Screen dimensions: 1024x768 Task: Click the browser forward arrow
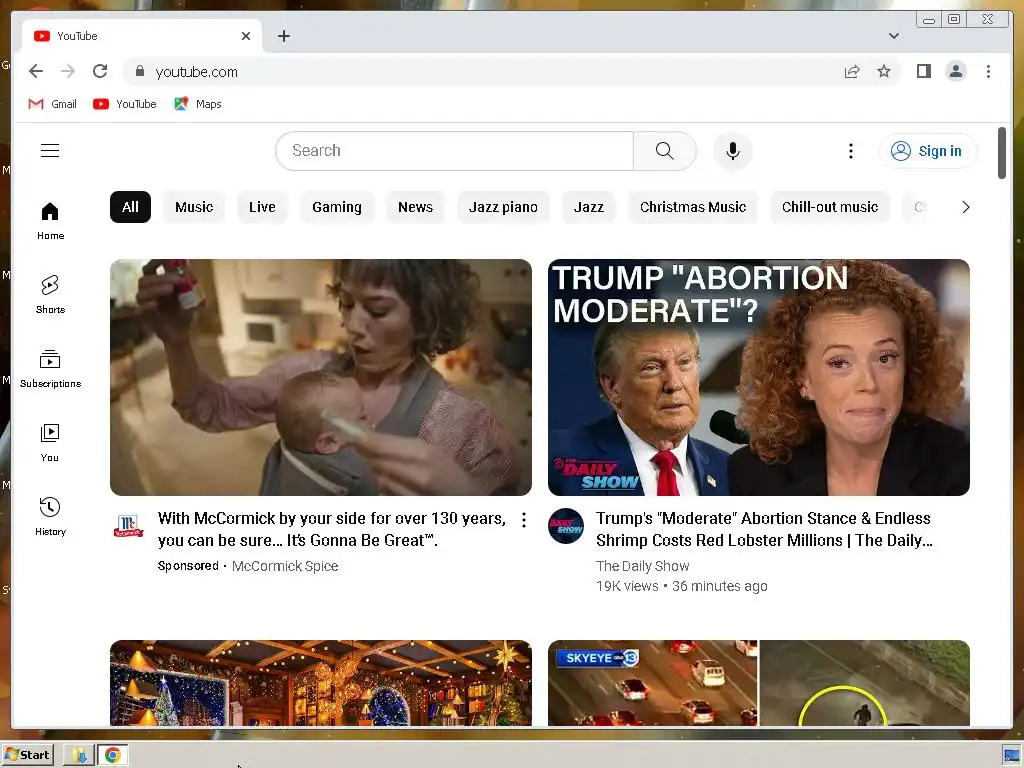click(x=68, y=71)
